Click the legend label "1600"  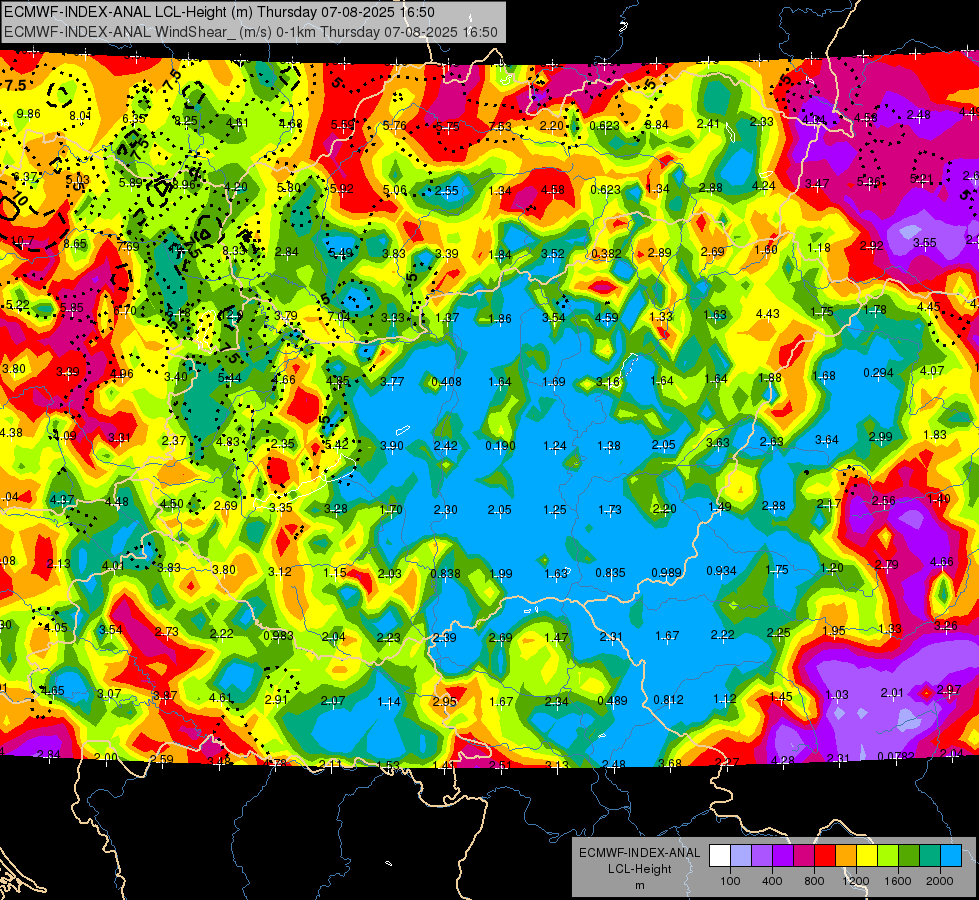click(x=897, y=881)
